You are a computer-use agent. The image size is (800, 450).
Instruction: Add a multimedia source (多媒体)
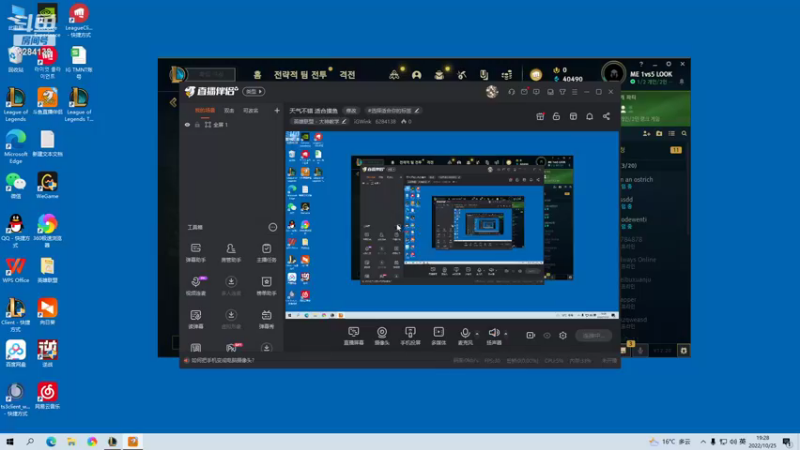[439, 336]
